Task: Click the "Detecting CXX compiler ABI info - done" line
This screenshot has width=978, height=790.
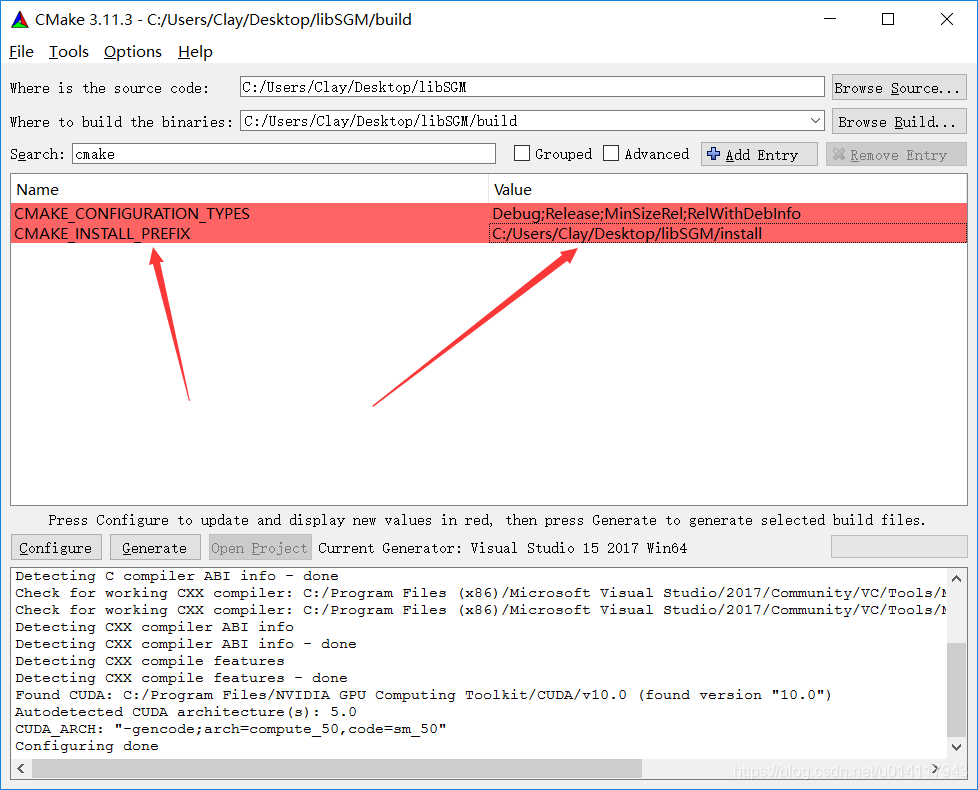Action: pyautogui.click(x=186, y=643)
